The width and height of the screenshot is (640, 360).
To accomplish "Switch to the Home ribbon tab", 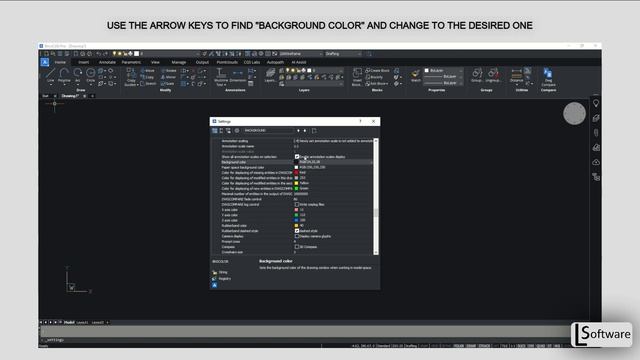I will point(60,62).
